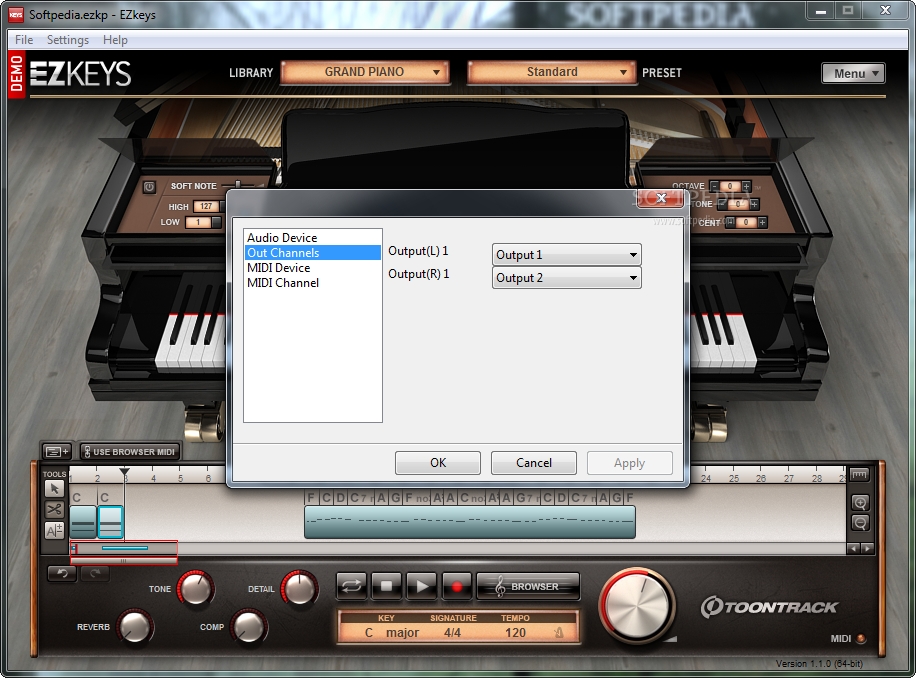Click the REVERB knob

[134, 626]
